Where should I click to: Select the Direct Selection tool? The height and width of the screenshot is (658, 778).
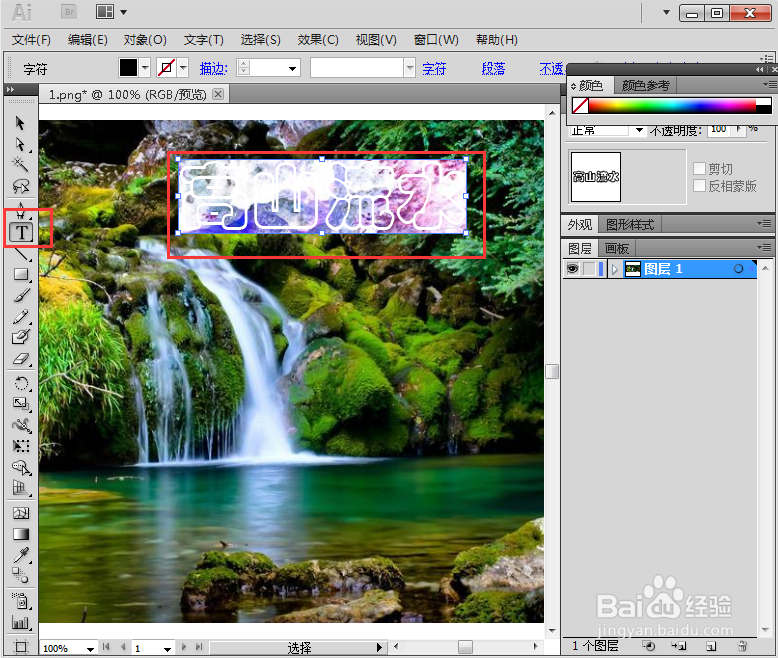pos(20,144)
